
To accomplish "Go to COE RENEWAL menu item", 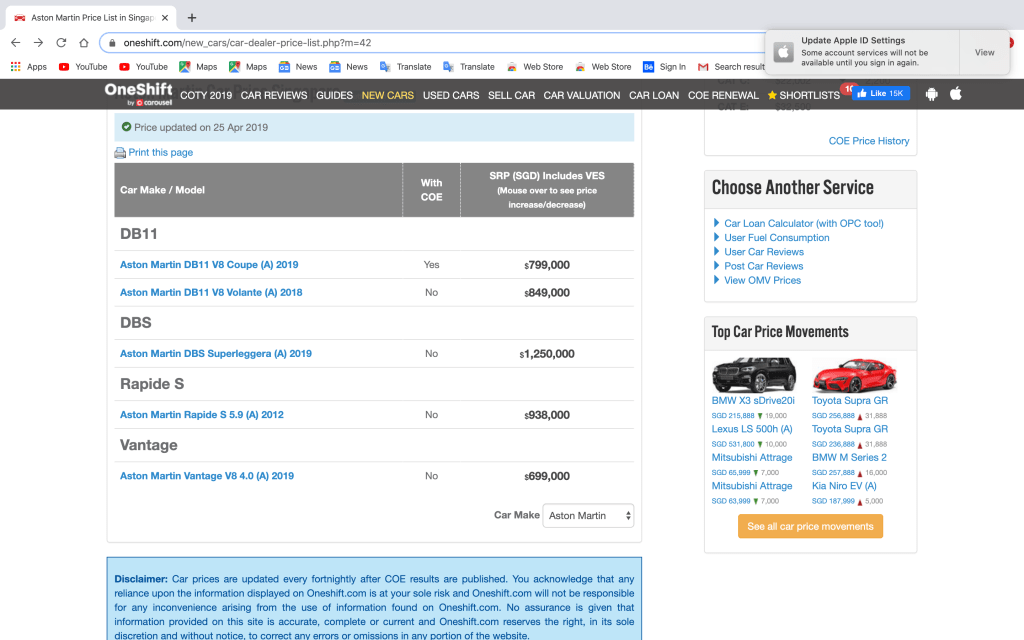I will click(723, 95).
